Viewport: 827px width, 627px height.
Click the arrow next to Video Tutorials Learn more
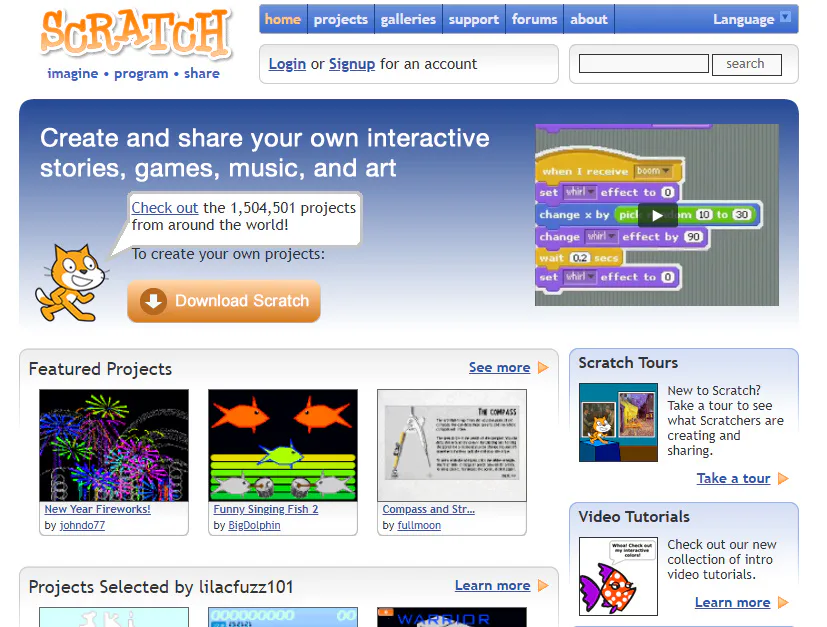pyautogui.click(x=783, y=602)
